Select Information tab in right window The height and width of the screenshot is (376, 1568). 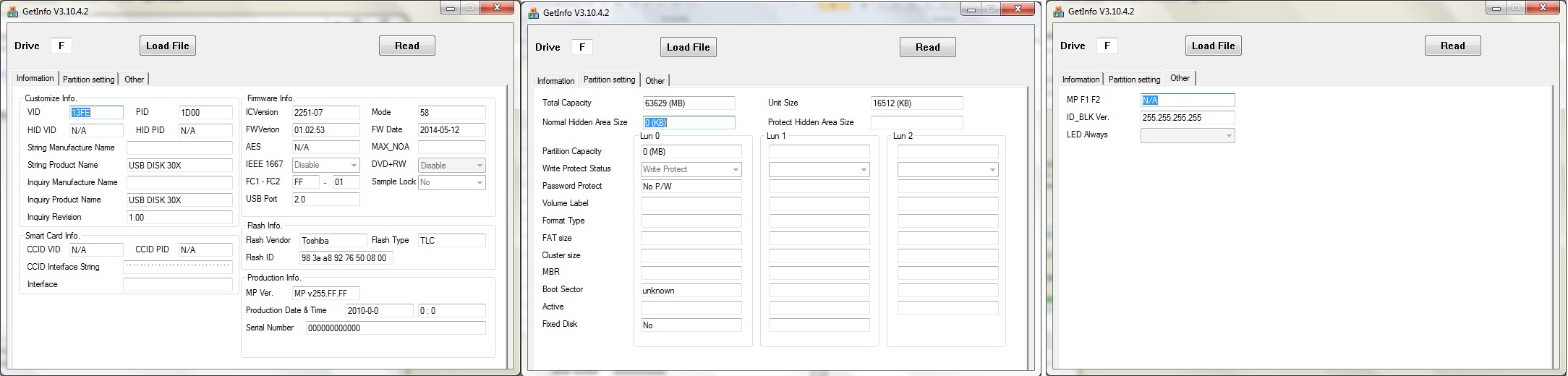pyautogui.click(x=1081, y=80)
